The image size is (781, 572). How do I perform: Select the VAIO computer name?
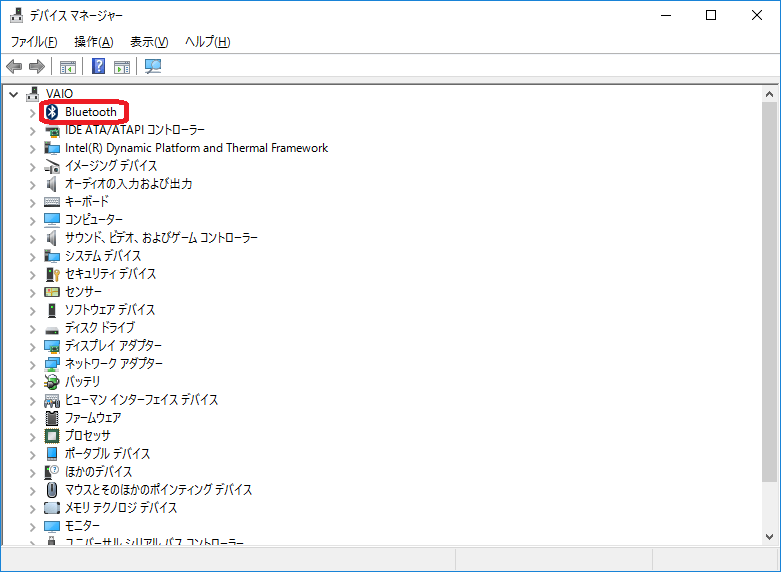coord(59,94)
